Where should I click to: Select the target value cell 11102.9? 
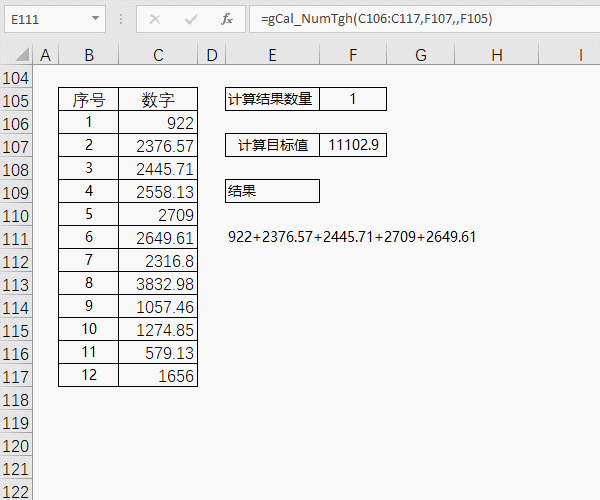pos(353,145)
